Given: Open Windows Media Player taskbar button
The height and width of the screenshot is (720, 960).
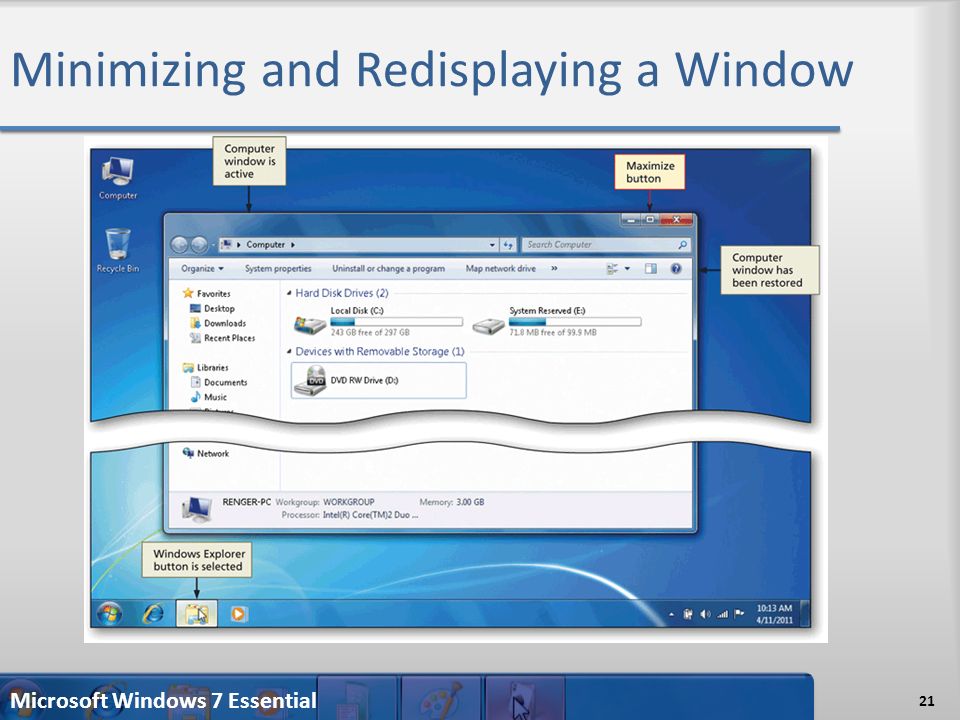Looking at the screenshot, I should (x=239, y=613).
